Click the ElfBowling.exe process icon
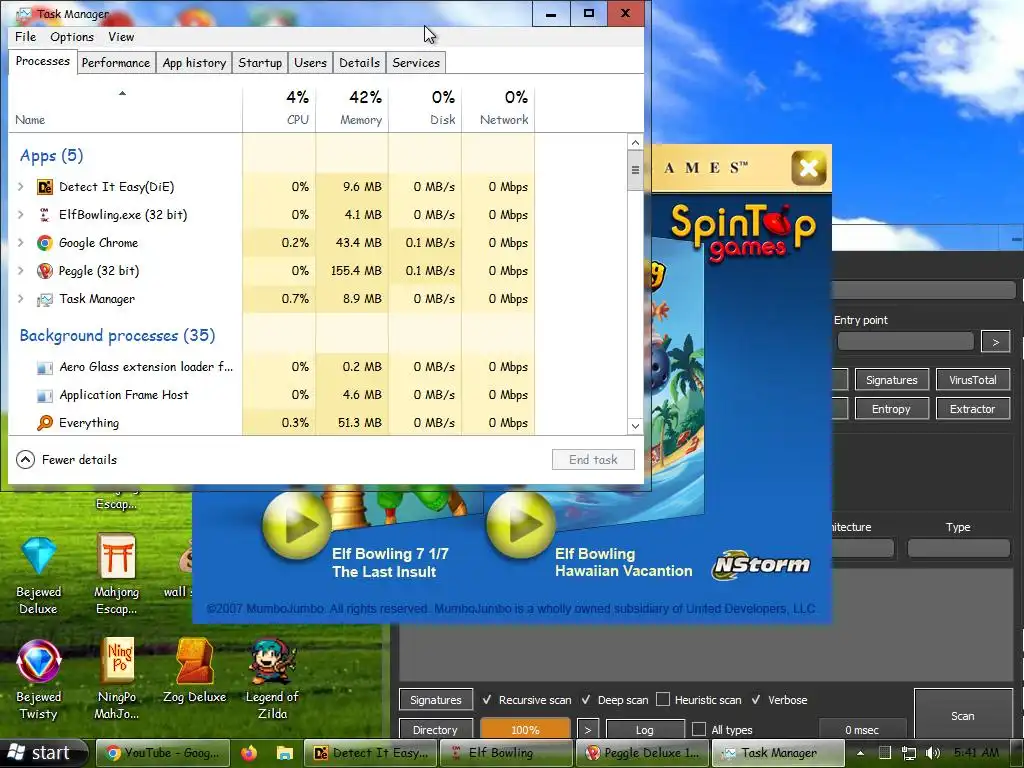Viewport: 1024px width, 768px height. [44, 215]
